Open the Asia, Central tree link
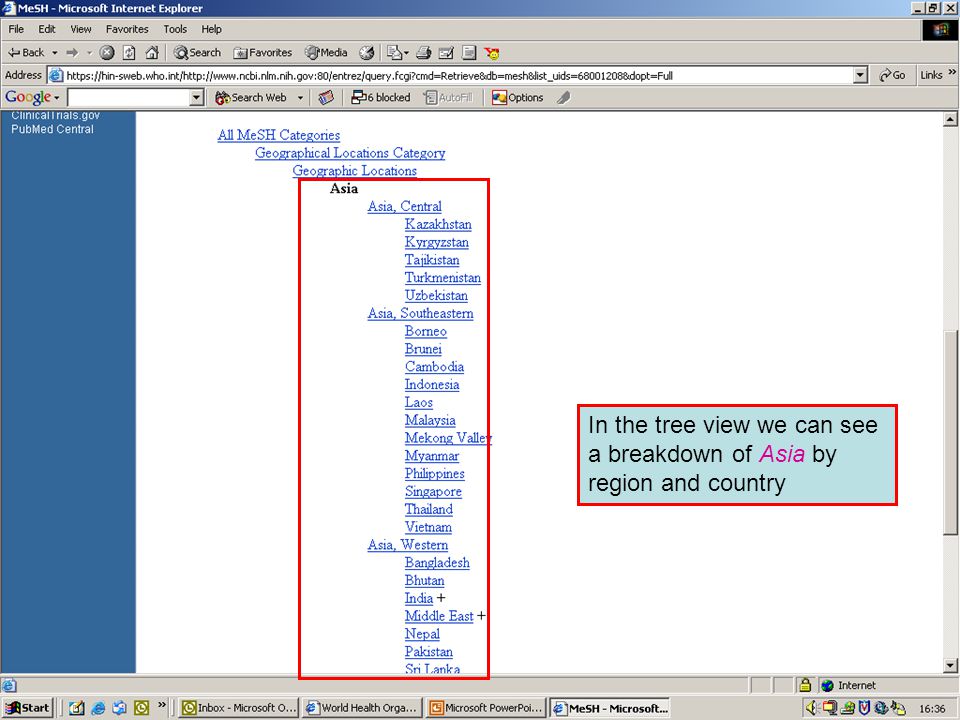Image resolution: width=960 pixels, height=720 pixels. (405, 206)
